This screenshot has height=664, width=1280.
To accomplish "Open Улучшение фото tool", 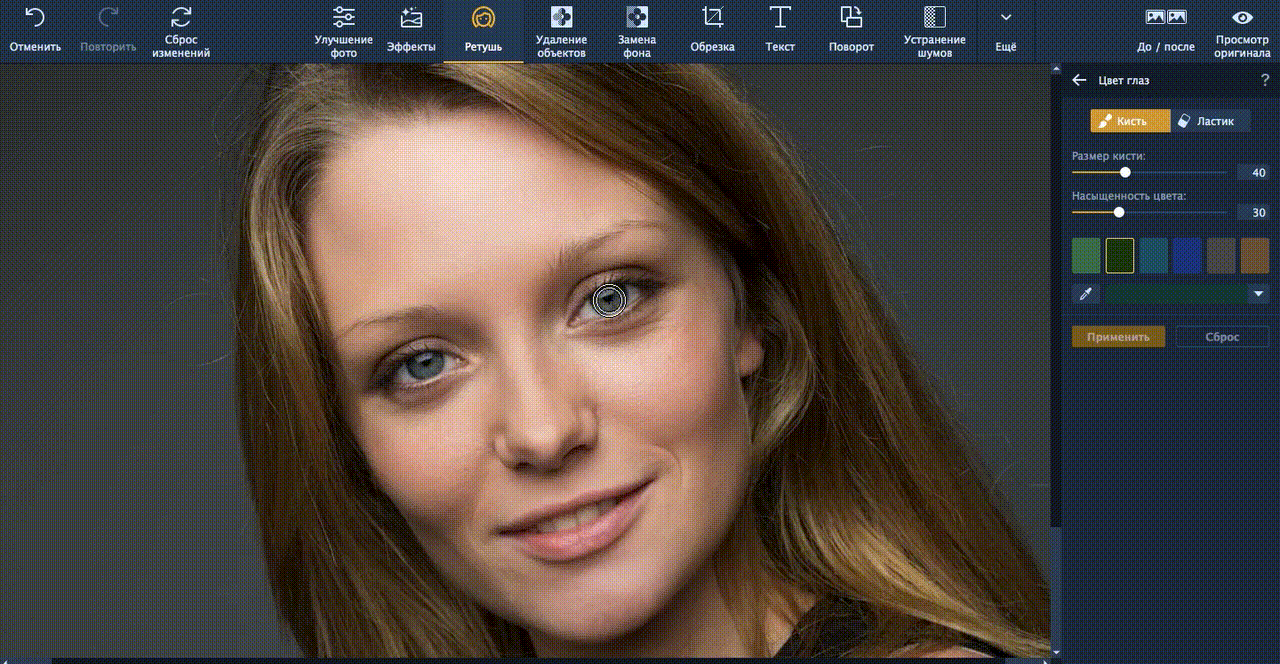I will pos(343,31).
